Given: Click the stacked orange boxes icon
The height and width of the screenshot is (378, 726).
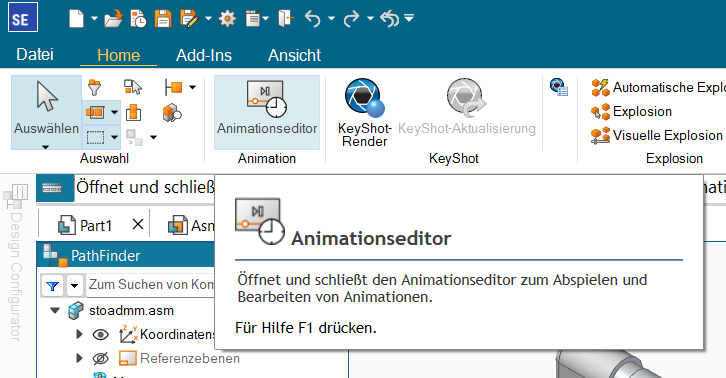Looking at the screenshot, I should click(133, 112).
